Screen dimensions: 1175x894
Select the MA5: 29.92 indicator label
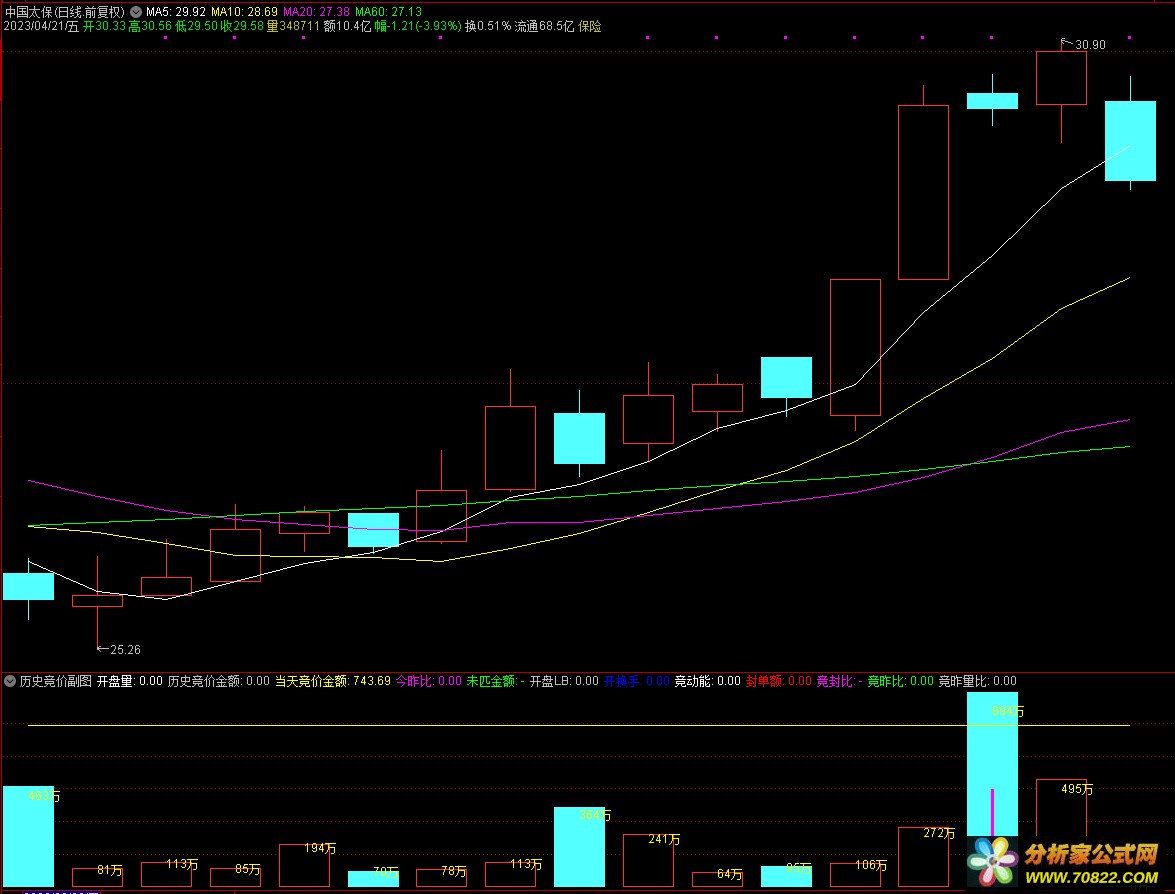(175, 12)
